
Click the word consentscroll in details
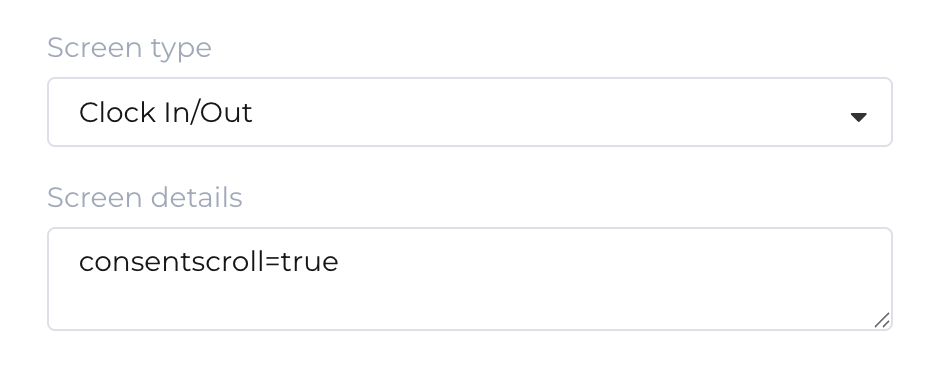pos(171,262)
